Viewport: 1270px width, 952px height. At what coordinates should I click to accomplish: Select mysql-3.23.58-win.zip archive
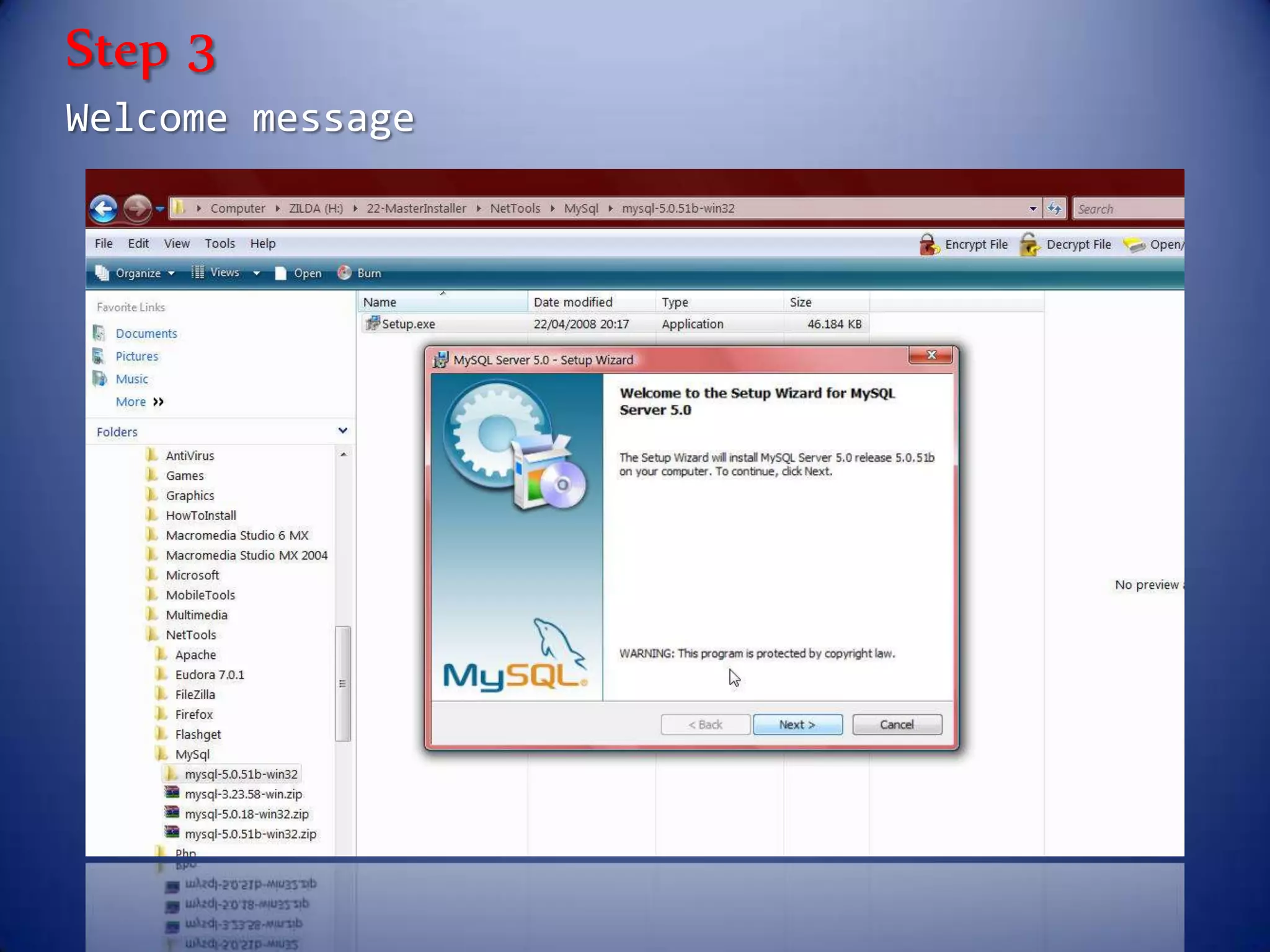pyautogui.click(x=244, y=794)
